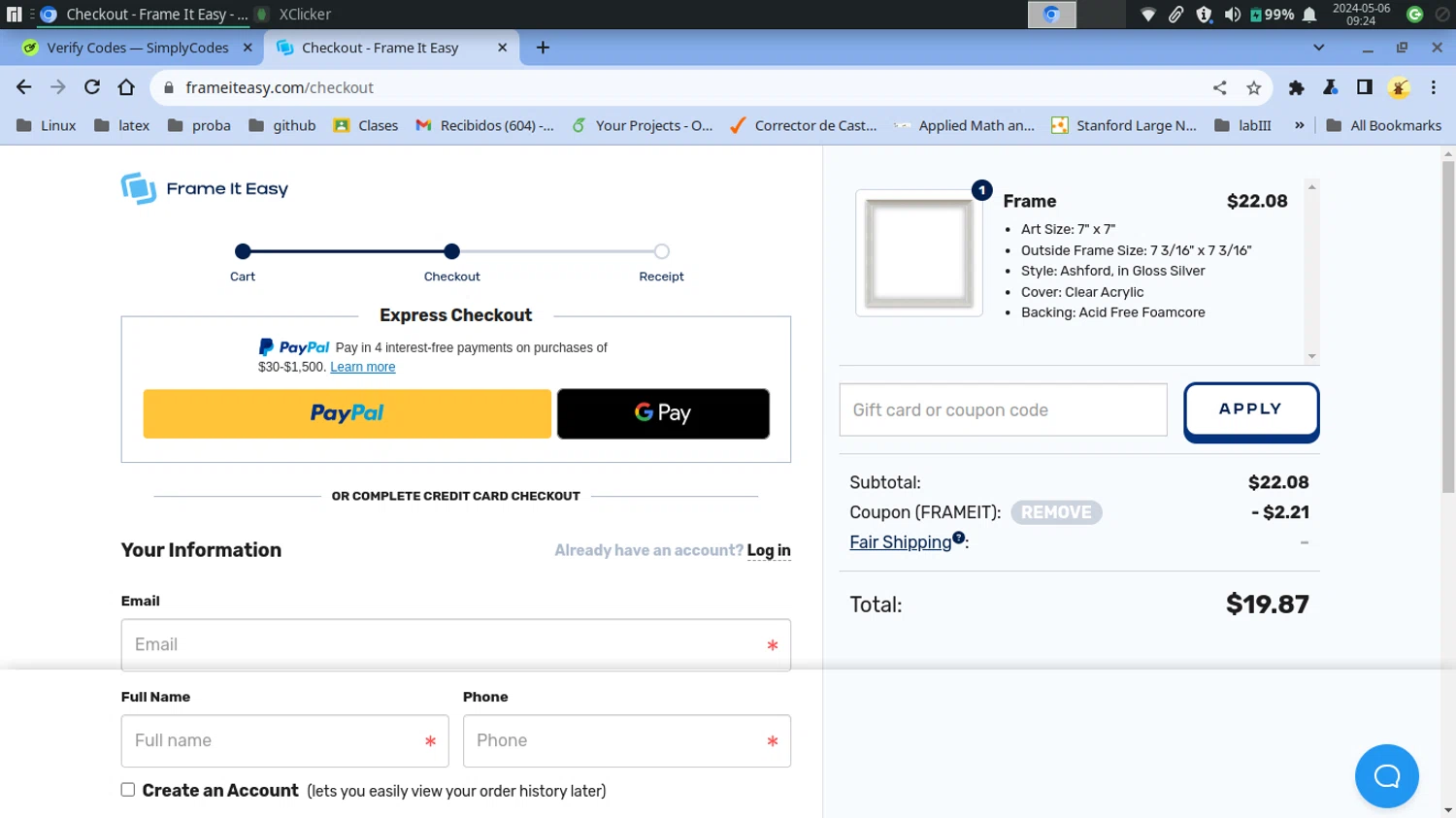The width and height of the screenshot is (1456, 818).
Task: Open the Linux bookmarks folder
Action: tap(47, 125)
